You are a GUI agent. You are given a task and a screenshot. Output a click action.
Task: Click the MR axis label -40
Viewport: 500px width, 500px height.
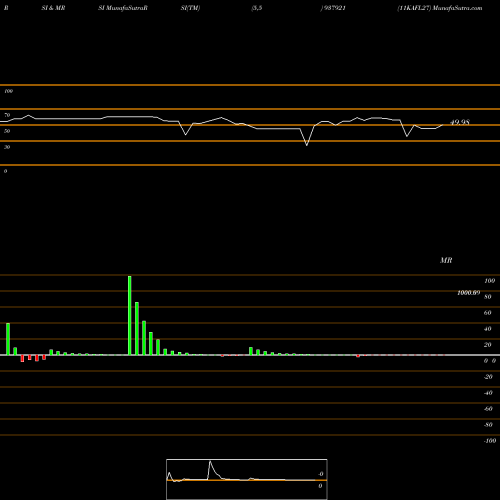[x=488, y=393]
